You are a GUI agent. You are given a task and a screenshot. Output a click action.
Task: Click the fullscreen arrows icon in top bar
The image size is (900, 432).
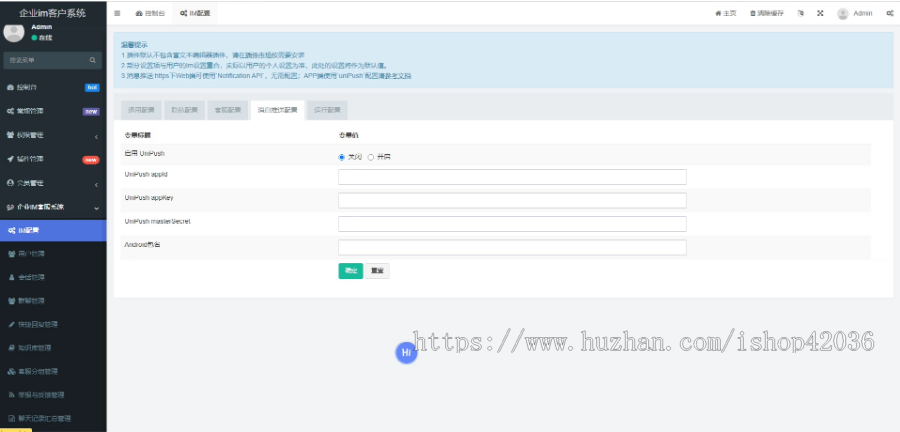click(x=820, y=13)
